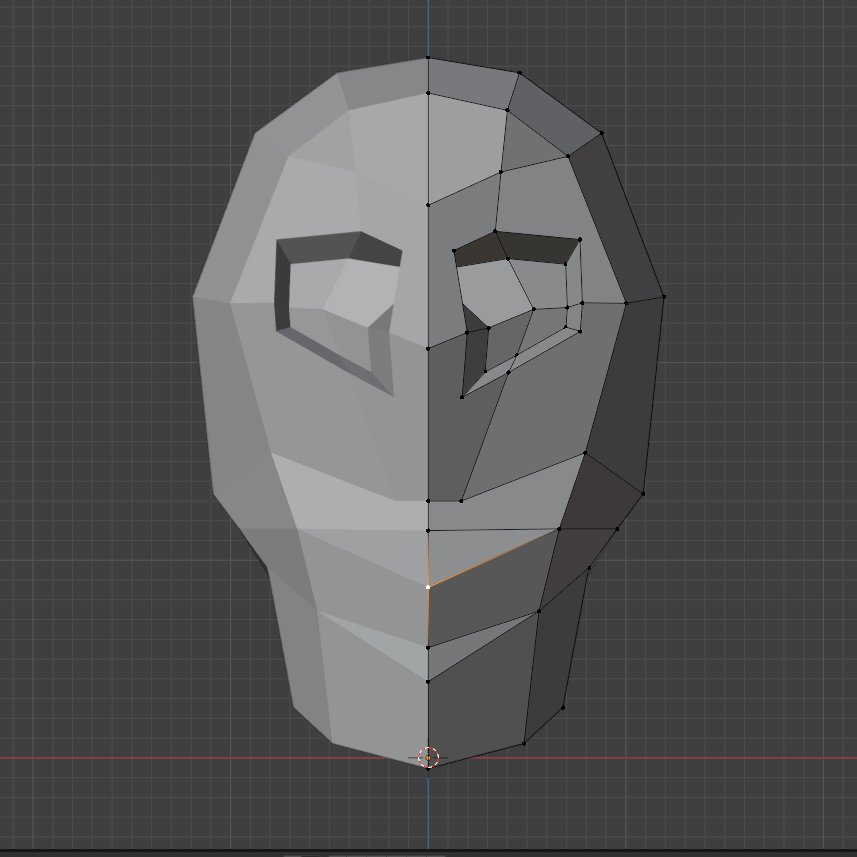The width and height of the screenshot is (857, 857).
Task: Select the highlighted white vertex on the jawline
Action: 429,586
